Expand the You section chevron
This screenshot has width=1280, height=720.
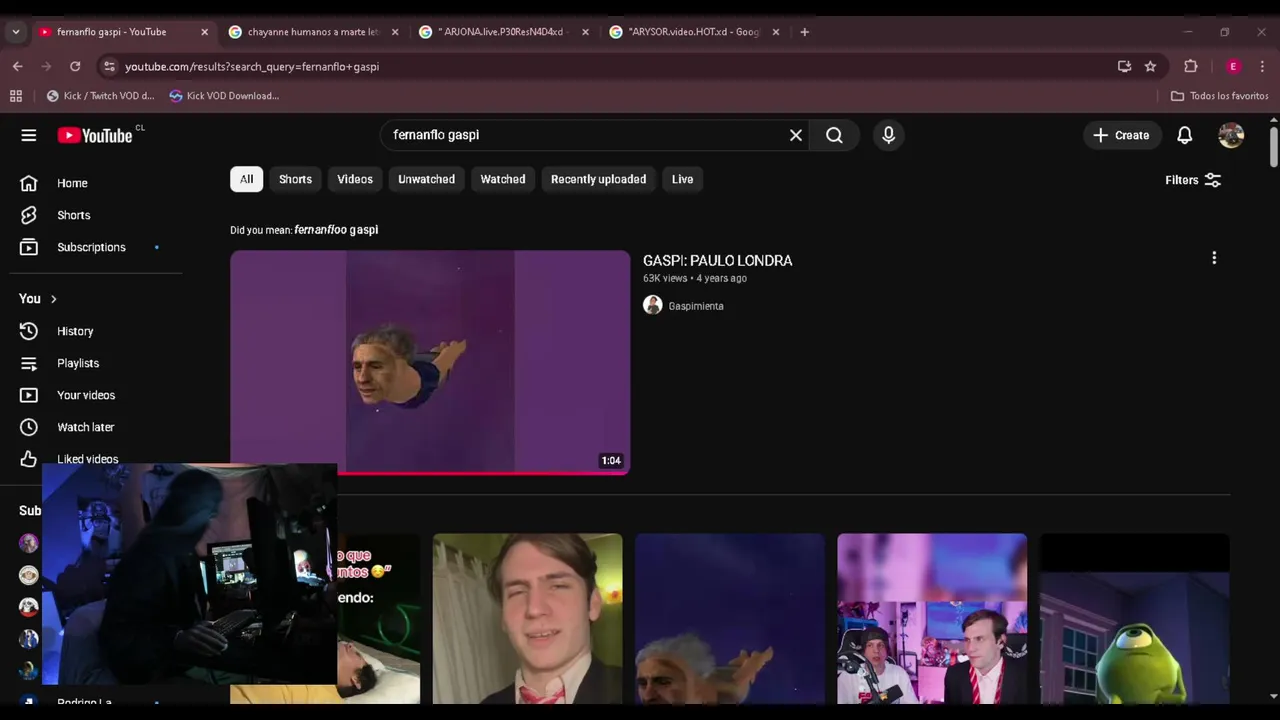click(53, 299)
